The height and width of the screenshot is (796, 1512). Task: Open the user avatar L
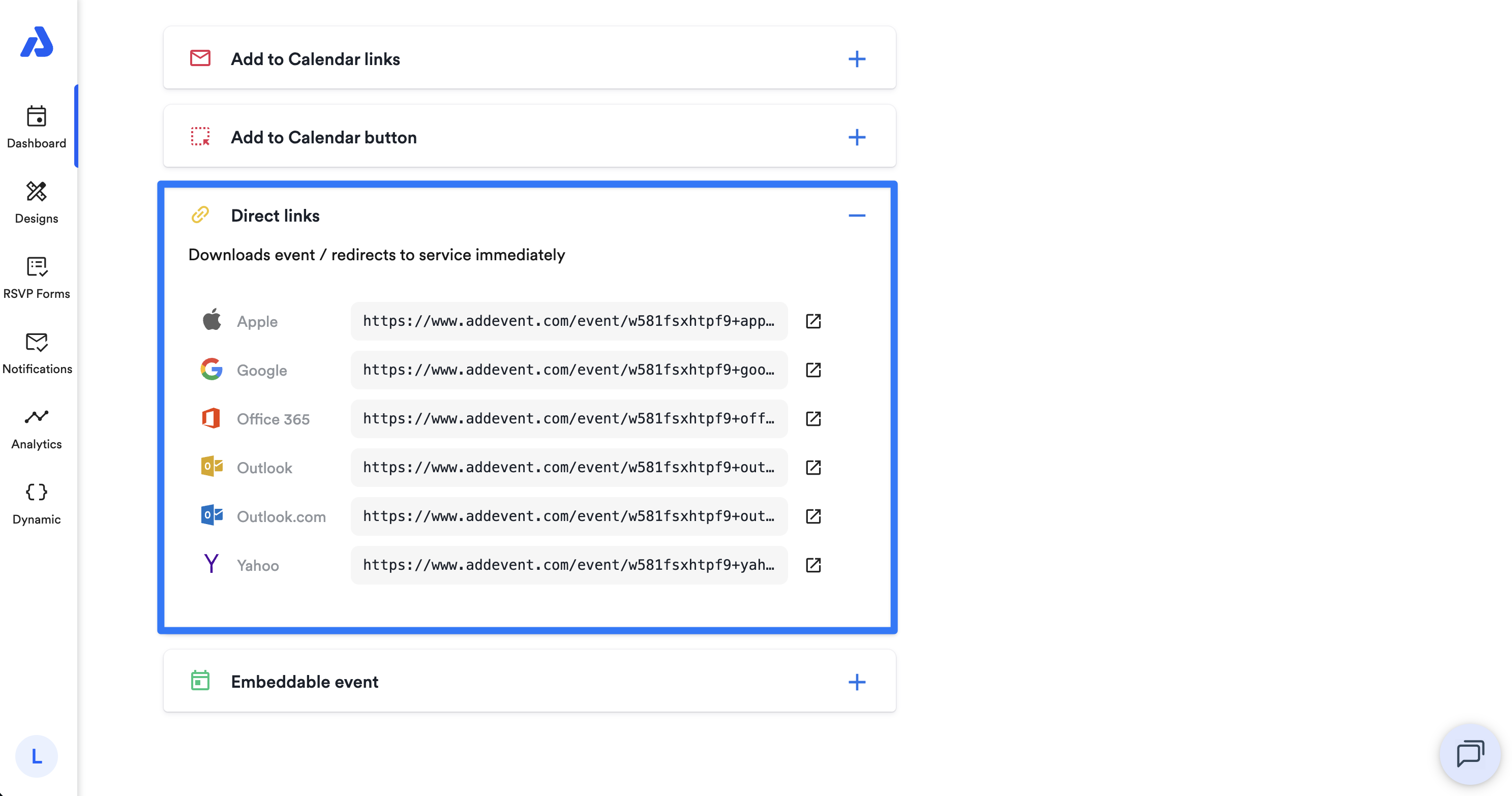37,756
